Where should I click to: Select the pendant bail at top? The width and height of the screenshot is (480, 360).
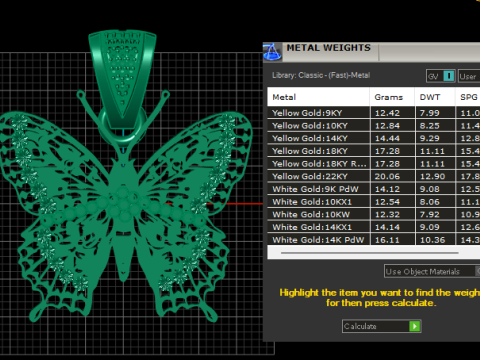(x=122, y=78)
